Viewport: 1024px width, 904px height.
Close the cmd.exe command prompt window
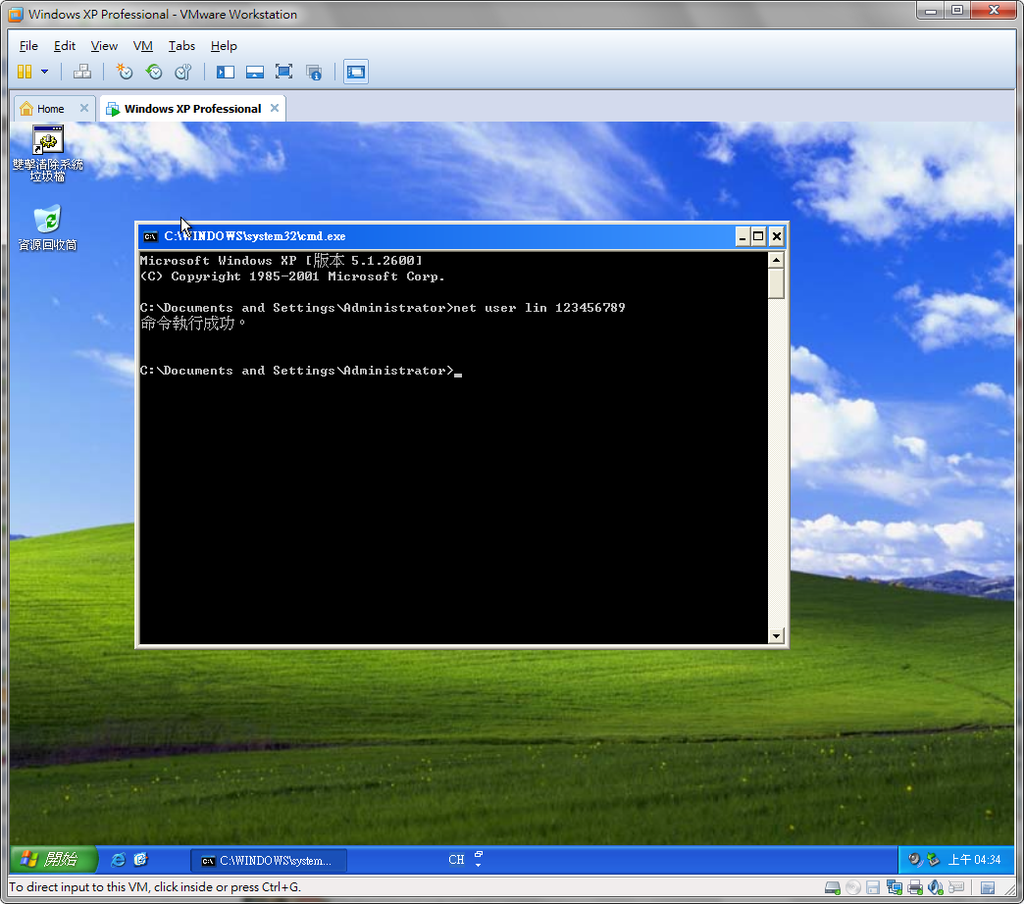[776, 236]
